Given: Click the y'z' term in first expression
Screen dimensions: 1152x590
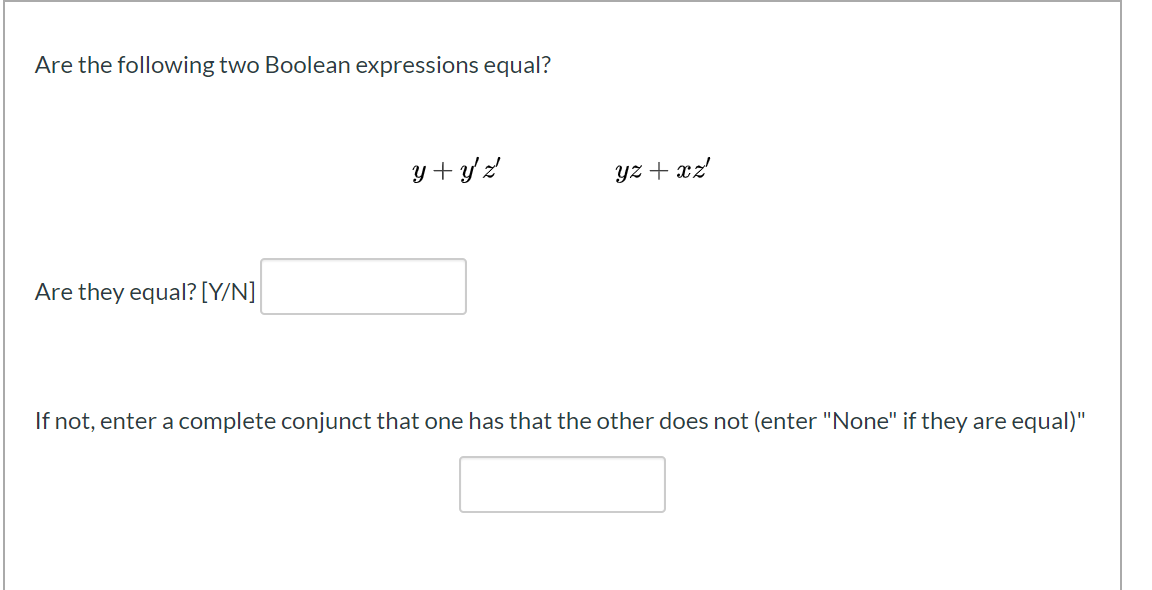Looking at the screenshot, I should click(x=480, y=173).
